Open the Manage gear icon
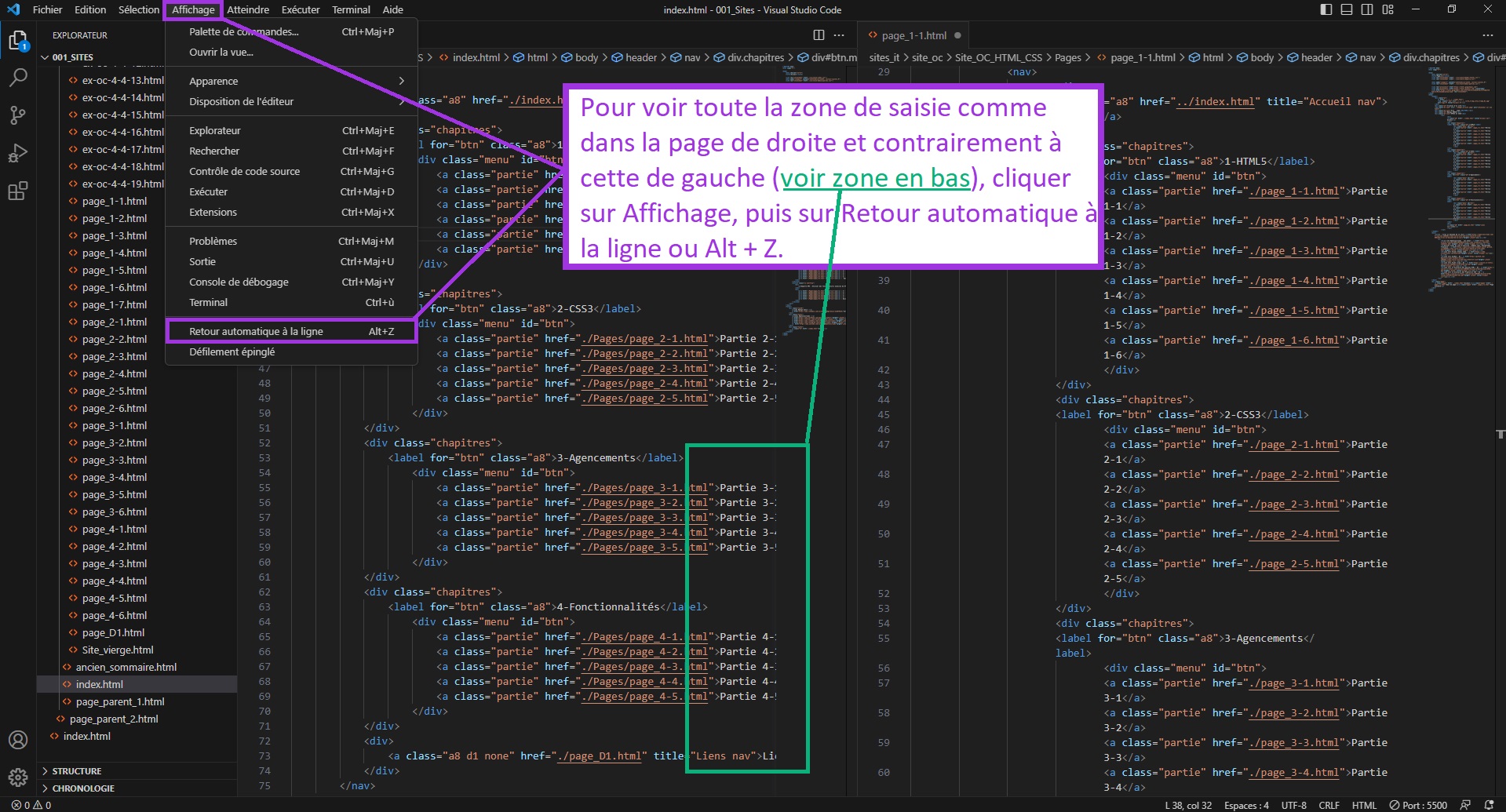The height and width of the screenshot is (812, 1506). [x=18, y=777]
